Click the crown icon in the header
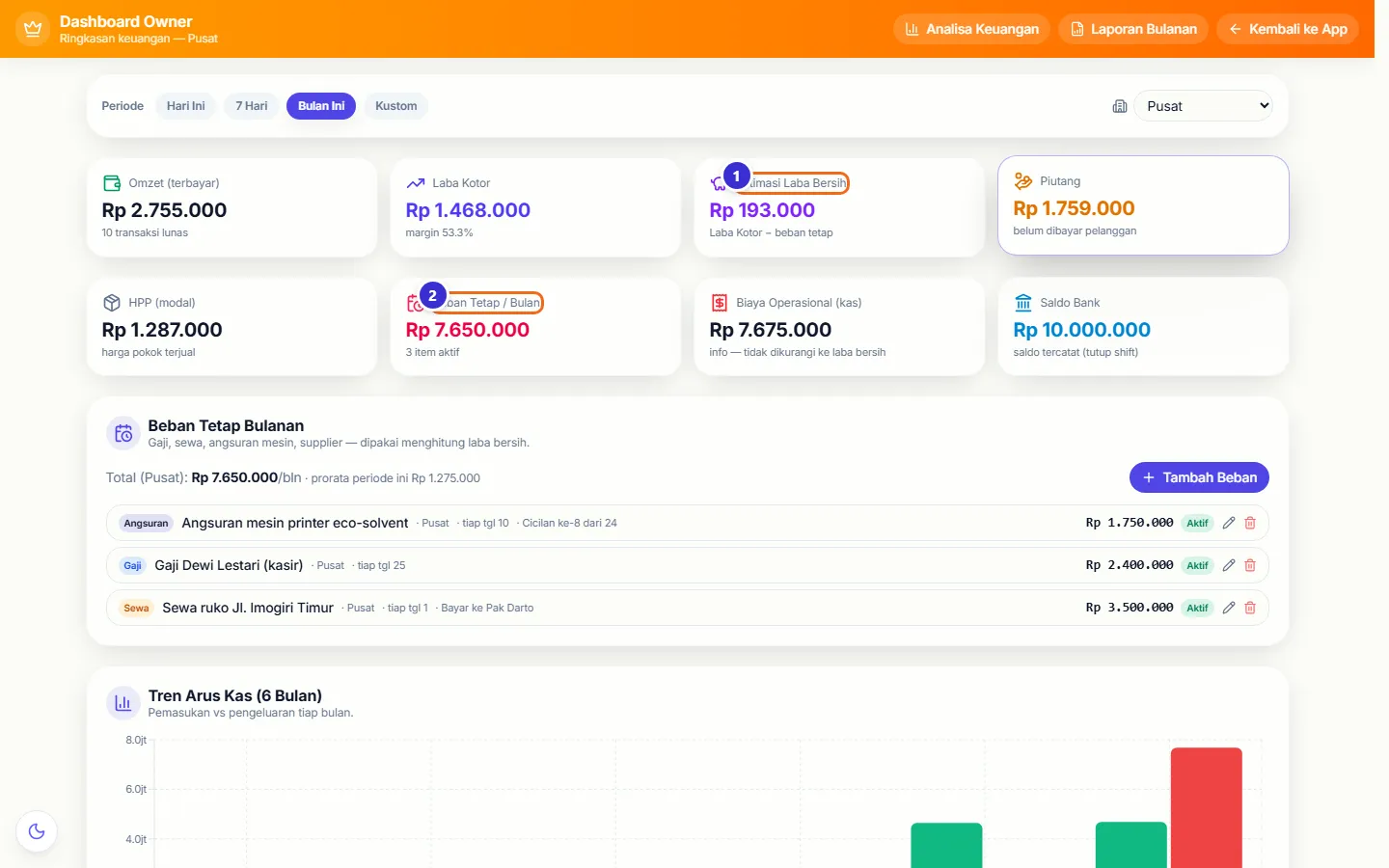1389x868 pixels. pyautogui.click(x=33, y=29)
